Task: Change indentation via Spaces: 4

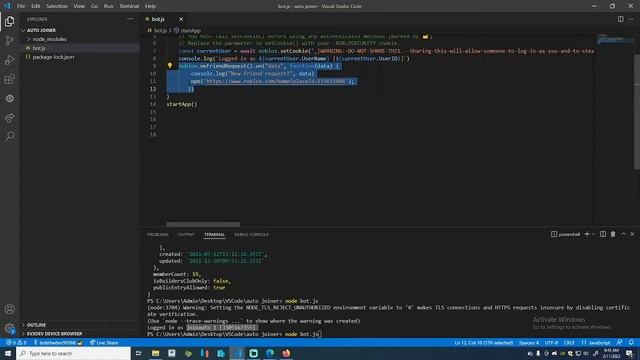Action: click(x=529, y=342)
